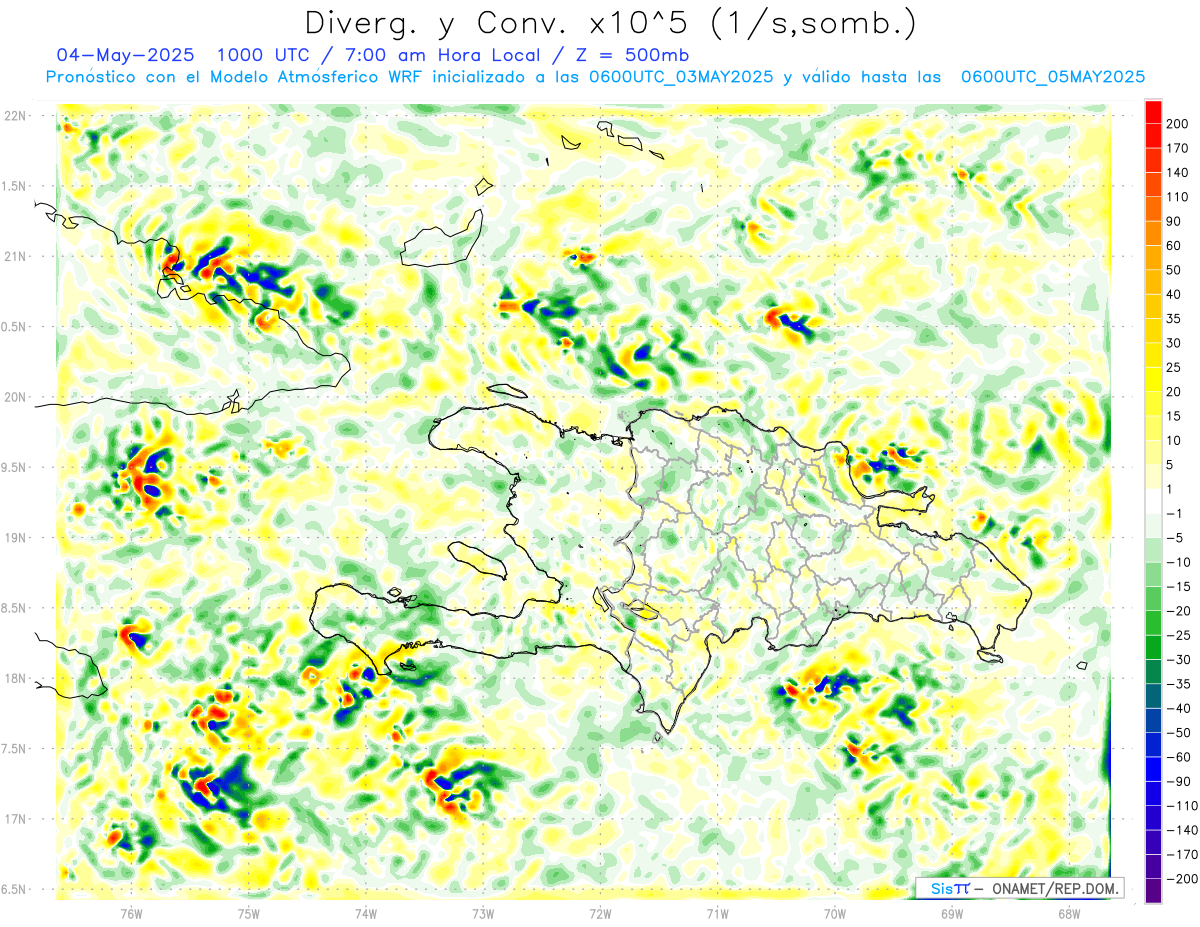Click the "73W" longitude label
Image resolution: width=1200 pixels, height=927 pixels.
tap(483, 913)
